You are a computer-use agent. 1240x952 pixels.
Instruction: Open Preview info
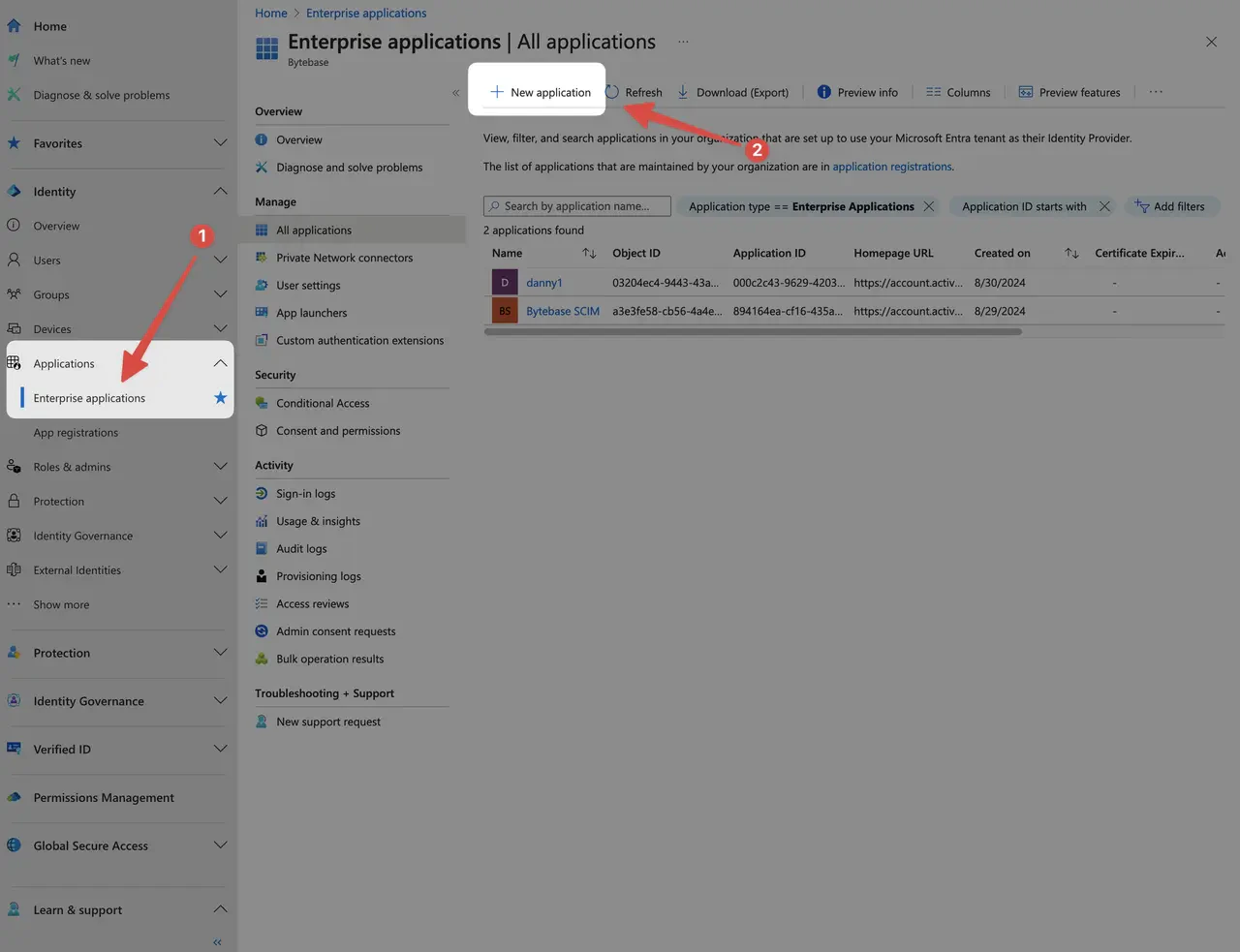pyautogui.click(x=857, y=92)
